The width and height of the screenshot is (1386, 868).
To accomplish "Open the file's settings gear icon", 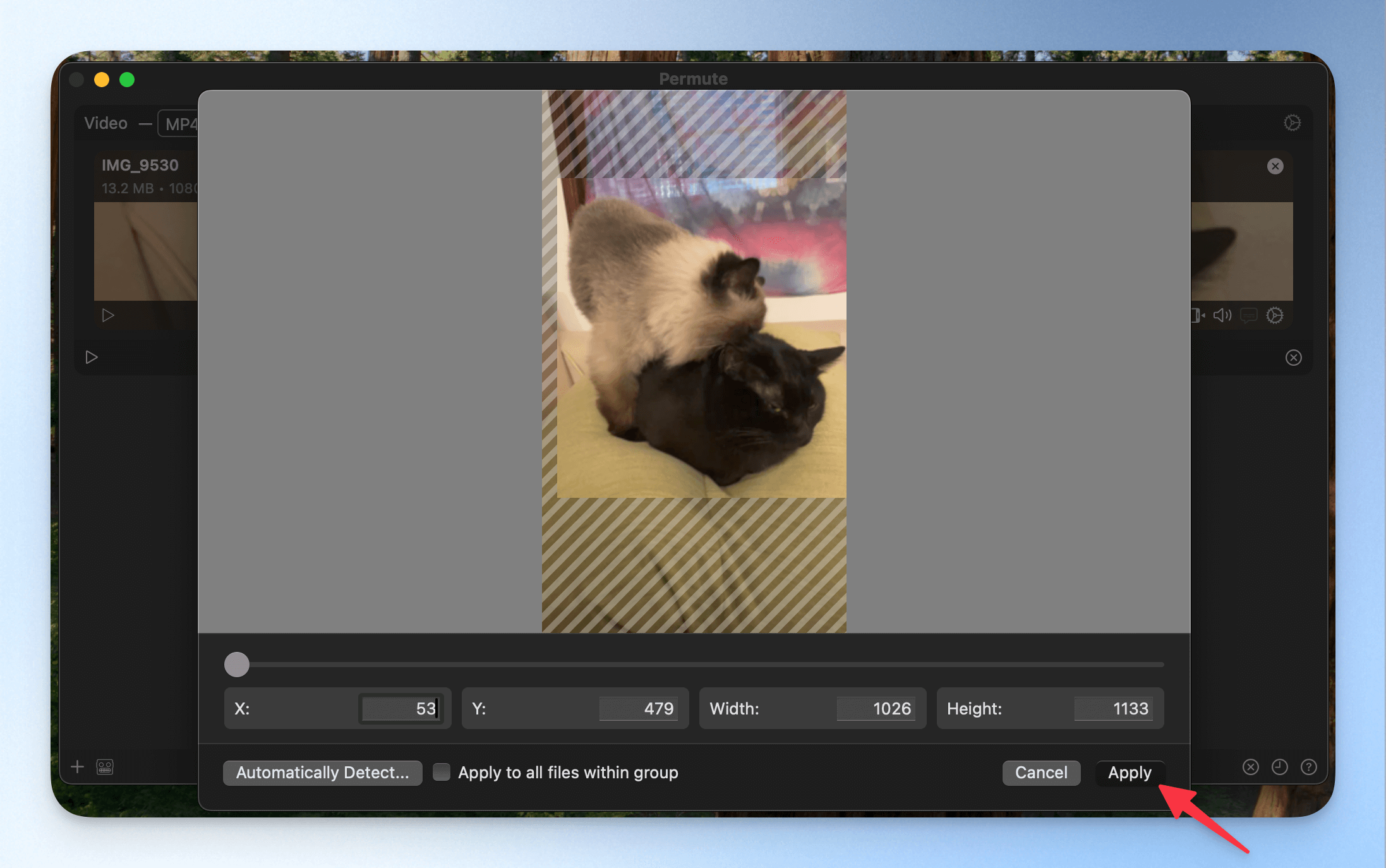I will click(1275, 315).
